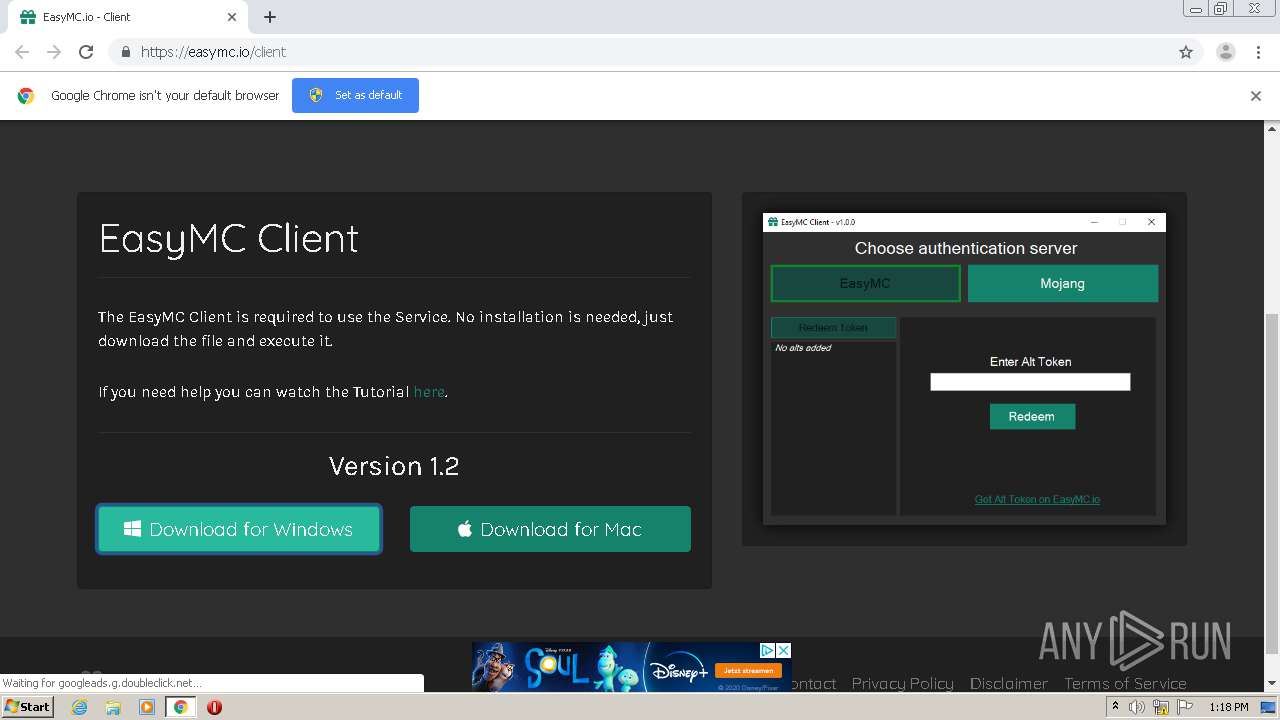This screenshot has width=1280, height=720.
Task: Click the Show desktop button
Action: [x=1268, y=707]
